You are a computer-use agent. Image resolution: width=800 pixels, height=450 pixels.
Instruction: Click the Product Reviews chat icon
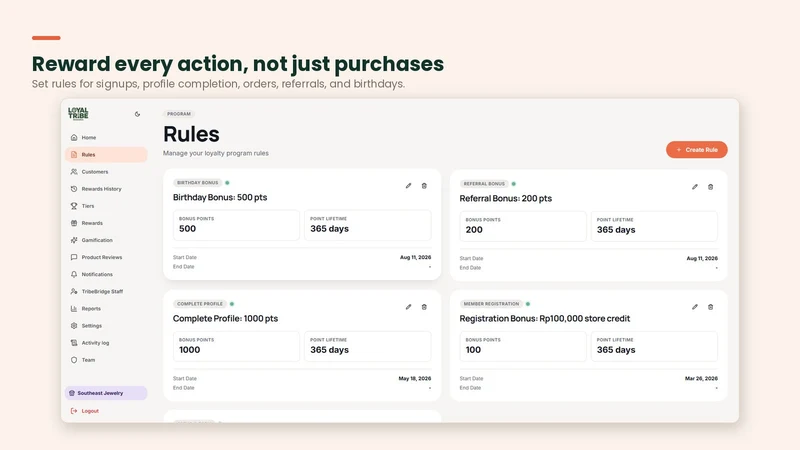[x=74, y=257]
